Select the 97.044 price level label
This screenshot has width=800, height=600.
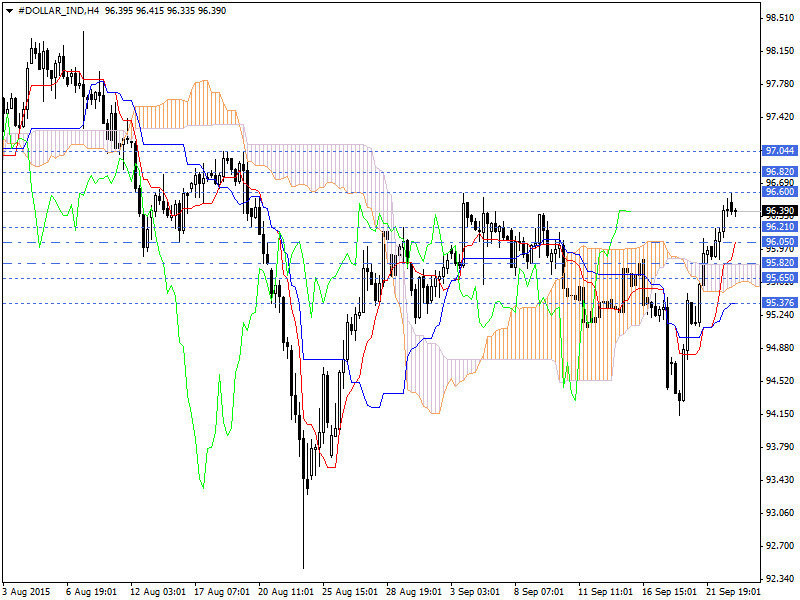[779, 151]
